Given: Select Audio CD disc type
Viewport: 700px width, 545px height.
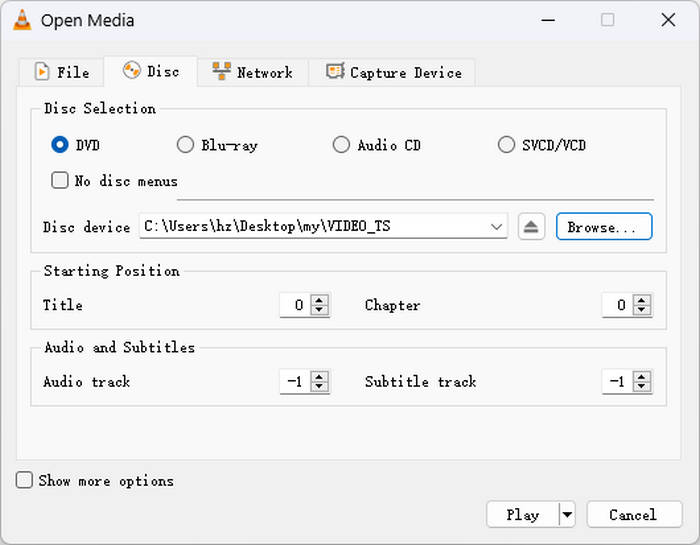Looking at the screenshot, I should coord(341,145).
